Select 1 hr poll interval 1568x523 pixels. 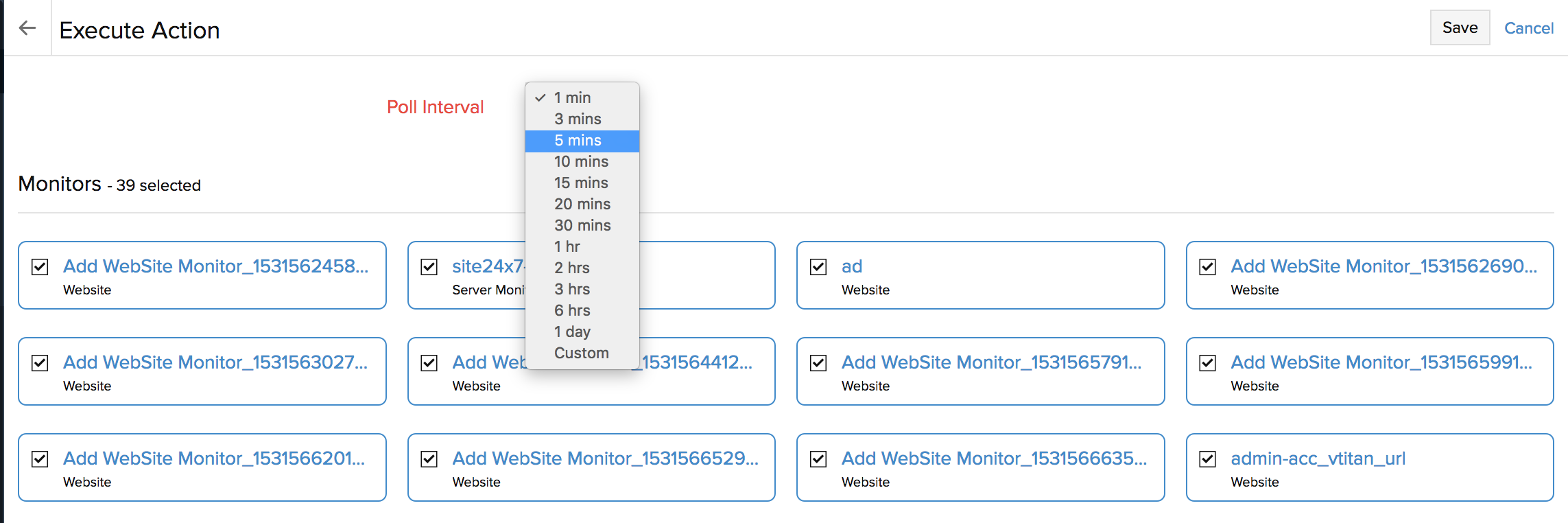coord(567,247)
